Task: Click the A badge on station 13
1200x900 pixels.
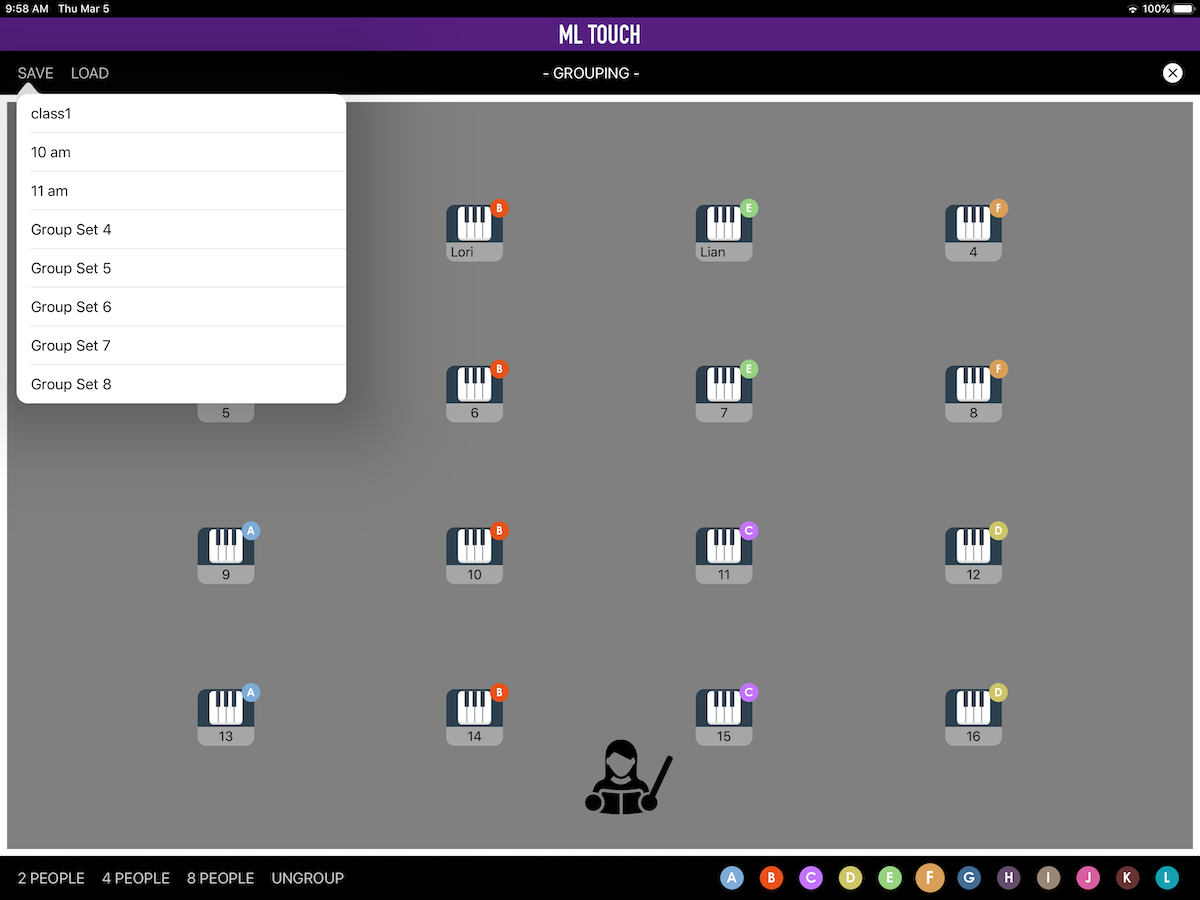Action: [251, 692]
